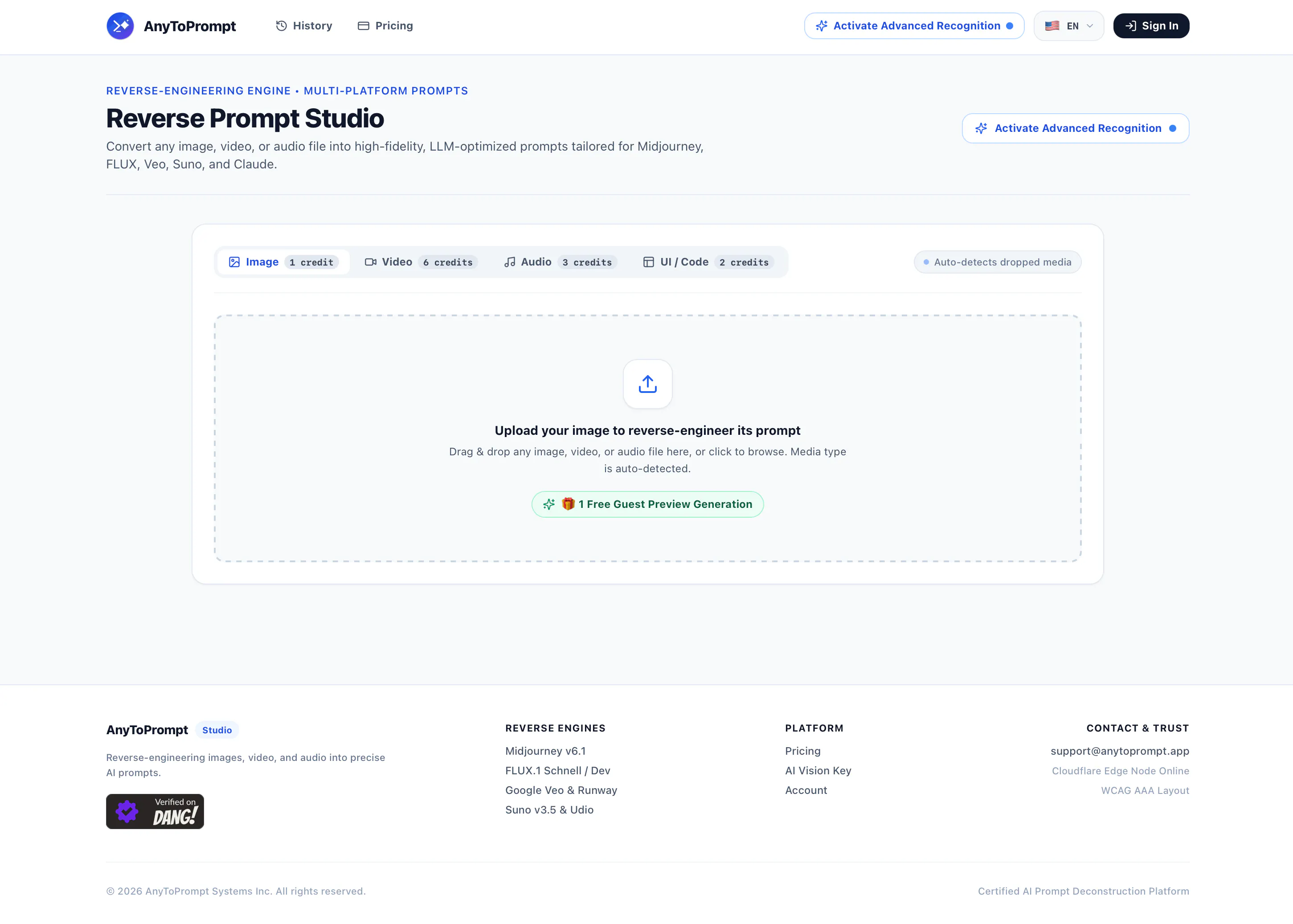Expand the EN language dropdown
Viewport: 1293px width, 924px height.
[x=1068, y=25]
